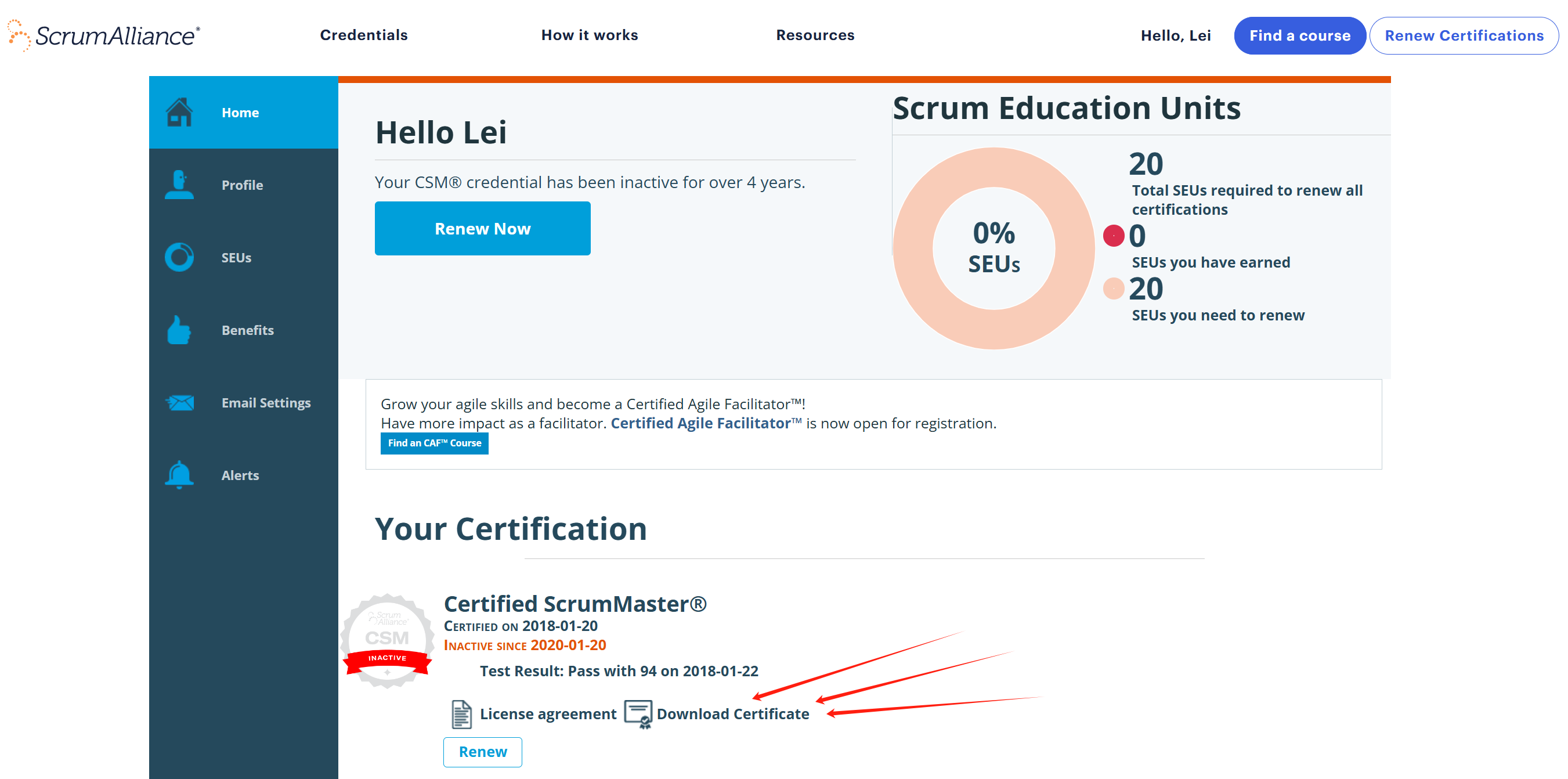1568x779 pixels.
Task: Click the Benefits thumbs-up icon
Action: pyautogui.click(x=179, y=330)
